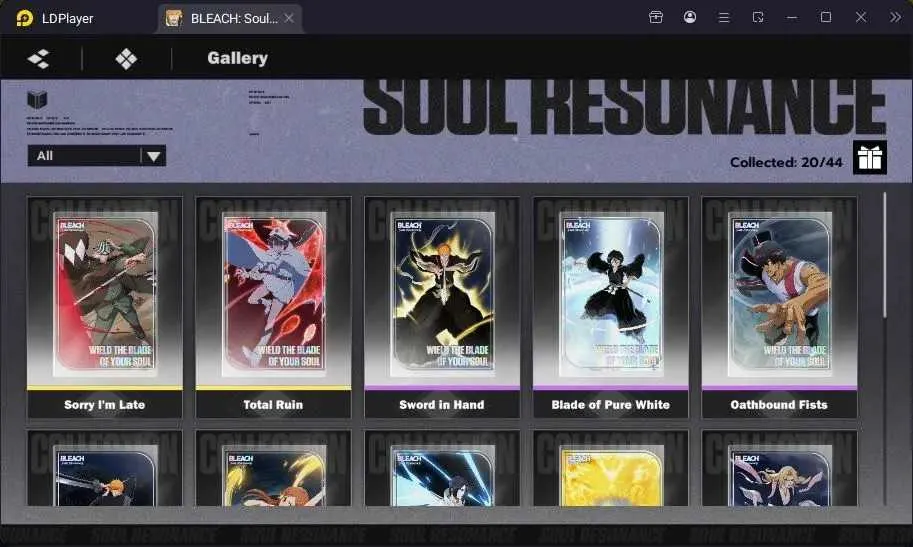
Task: Select the second-row card with yellow energy streaks
Action: coord(274,468)
